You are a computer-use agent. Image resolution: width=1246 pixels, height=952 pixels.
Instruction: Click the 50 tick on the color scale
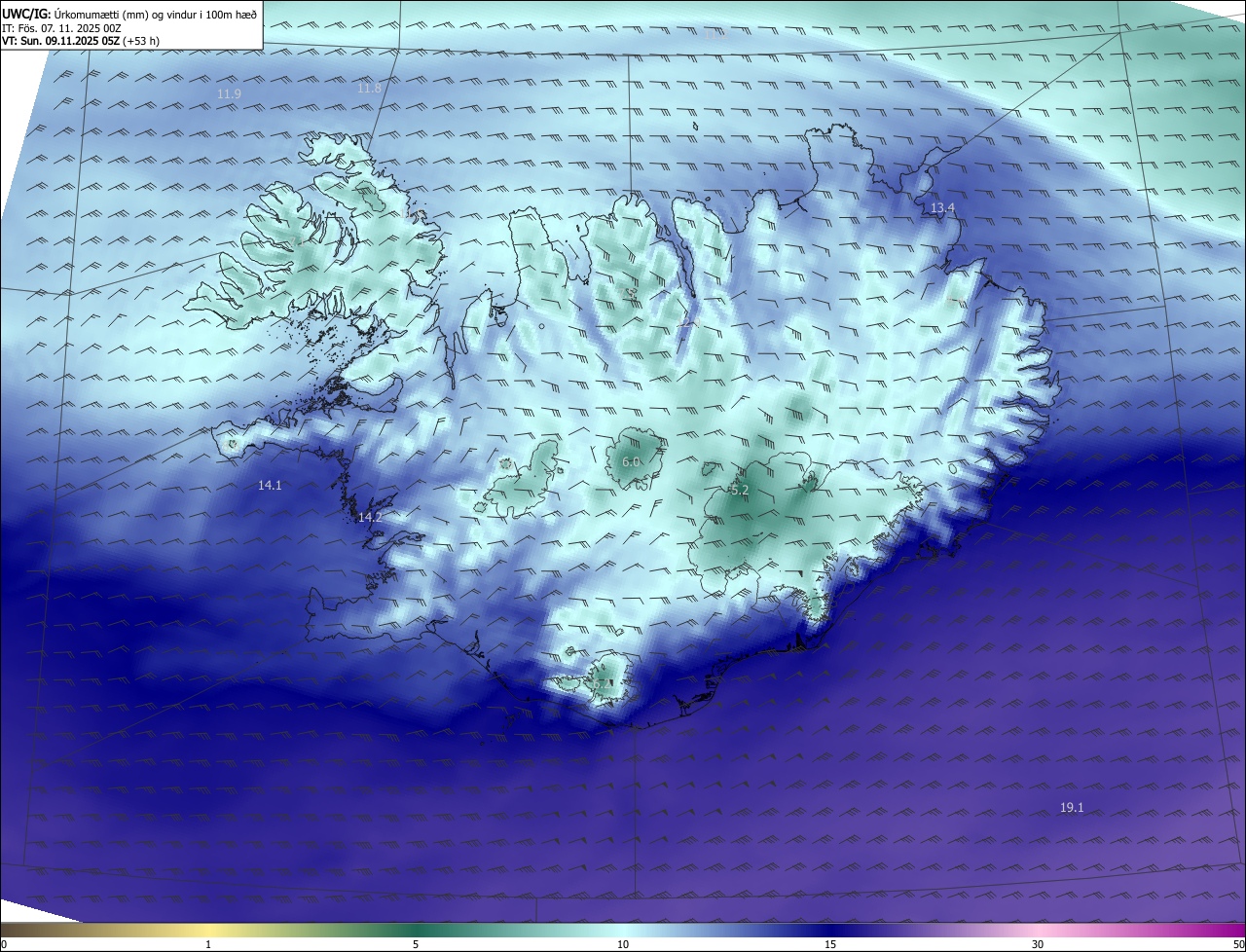click(1239, 944)
